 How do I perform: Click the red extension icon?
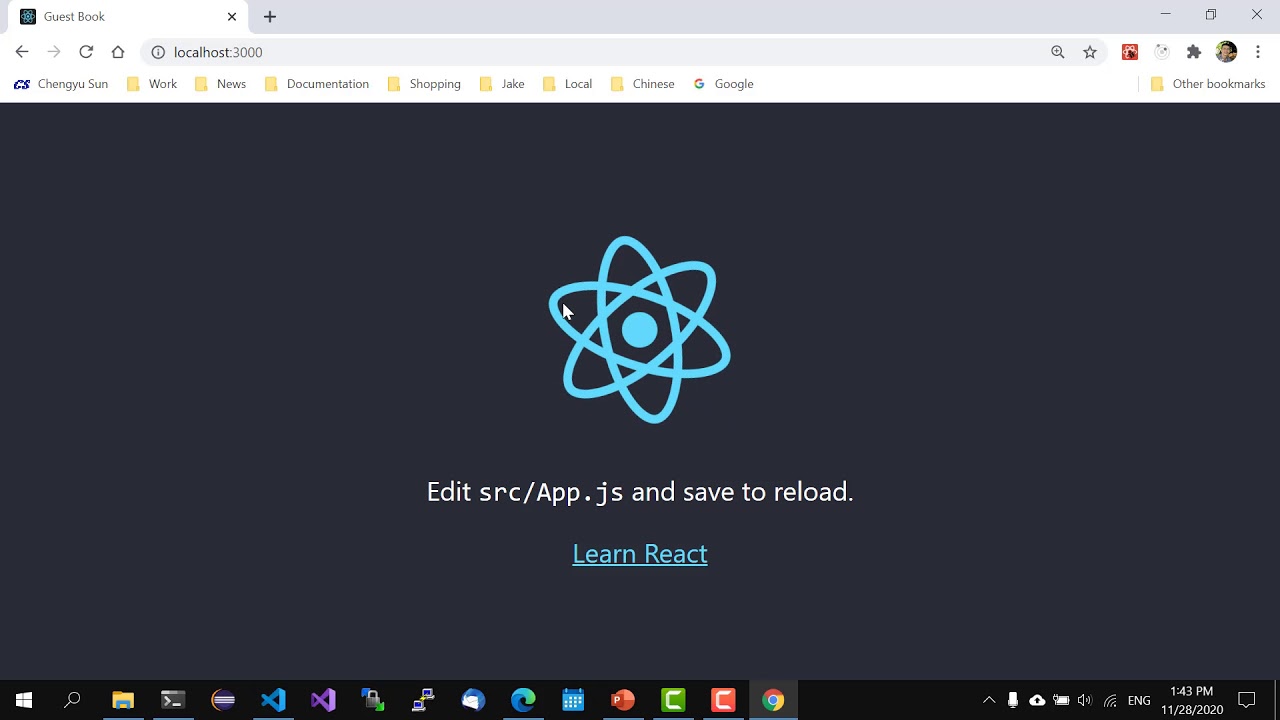(1130, 52)
